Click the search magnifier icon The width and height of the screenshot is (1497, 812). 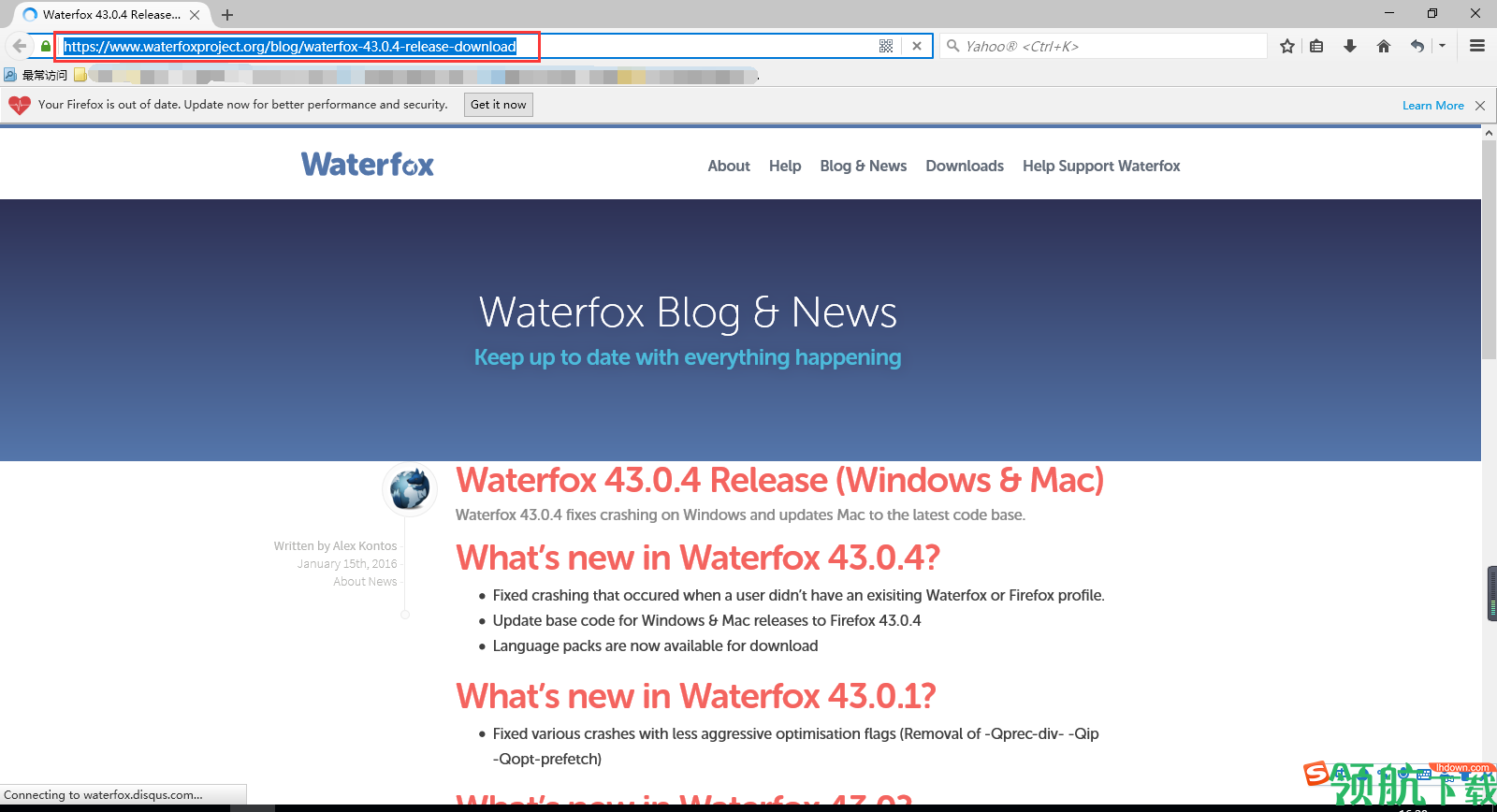click(x=952, y=46)
